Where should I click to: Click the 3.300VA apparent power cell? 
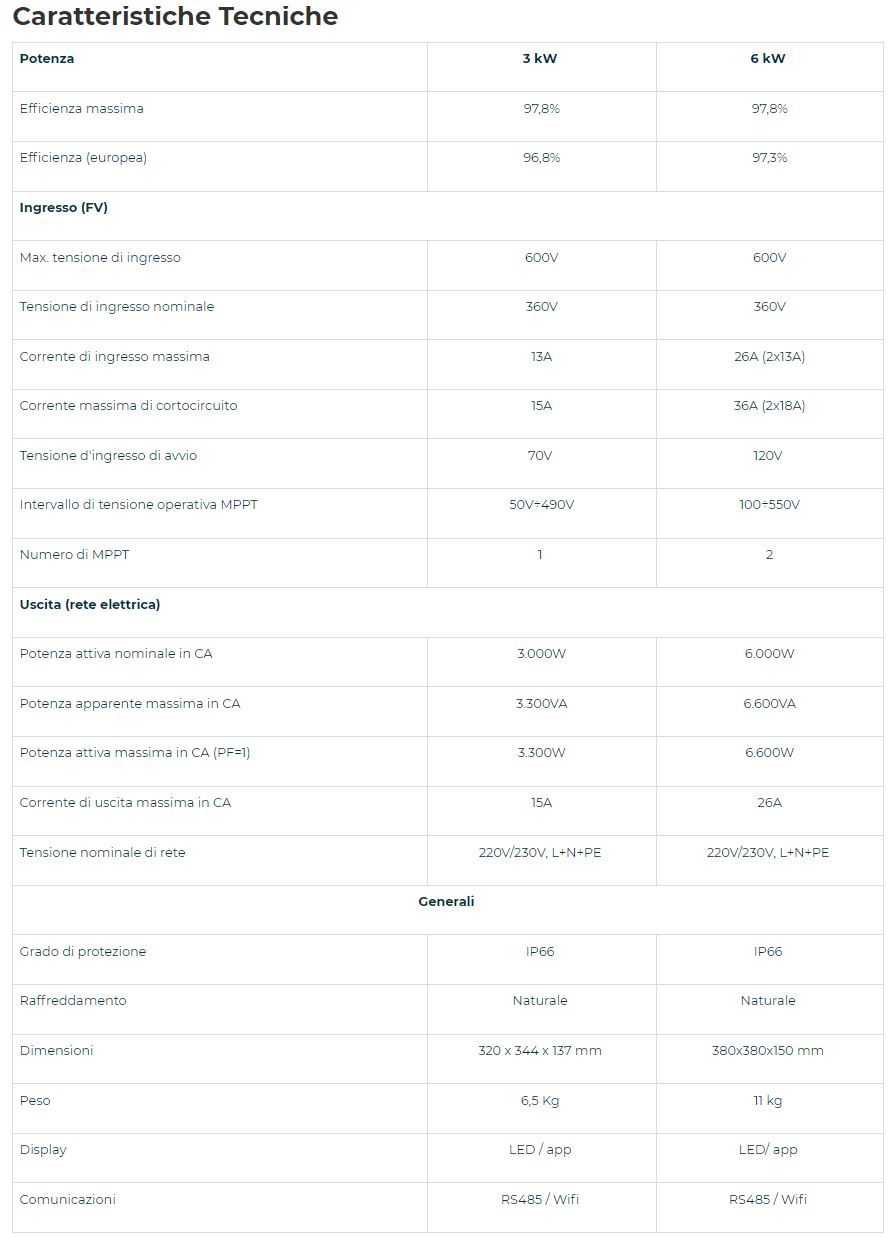[541, 704]
